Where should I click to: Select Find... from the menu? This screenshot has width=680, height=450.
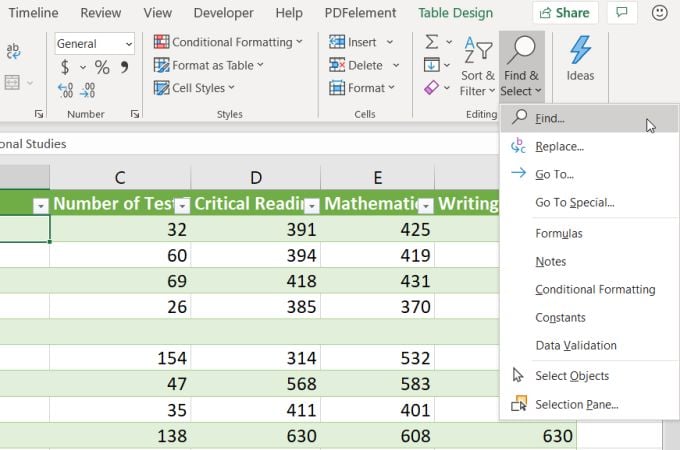550,118
